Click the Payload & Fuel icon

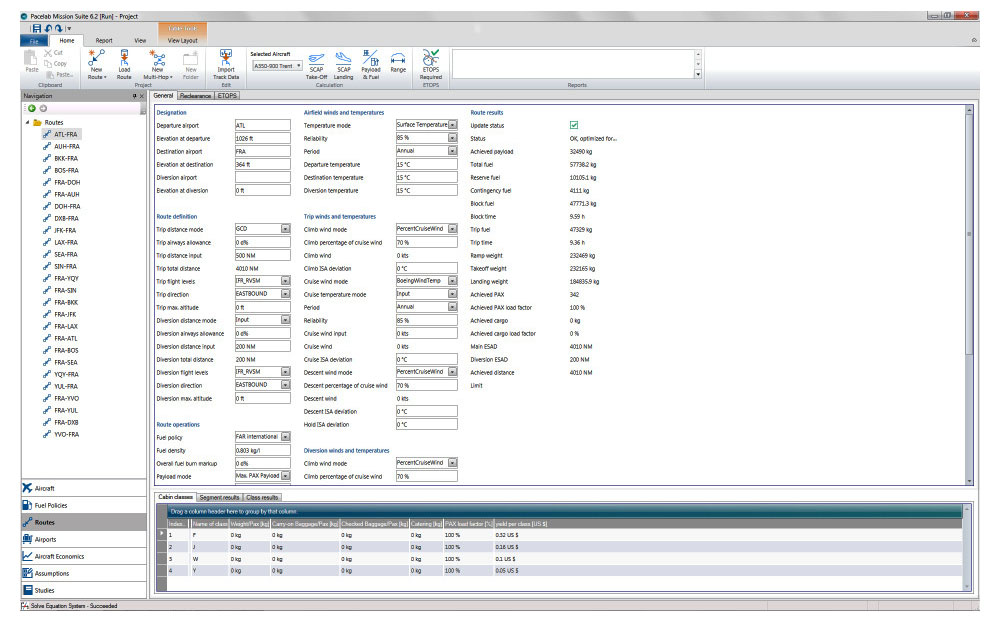click(370, 59)
